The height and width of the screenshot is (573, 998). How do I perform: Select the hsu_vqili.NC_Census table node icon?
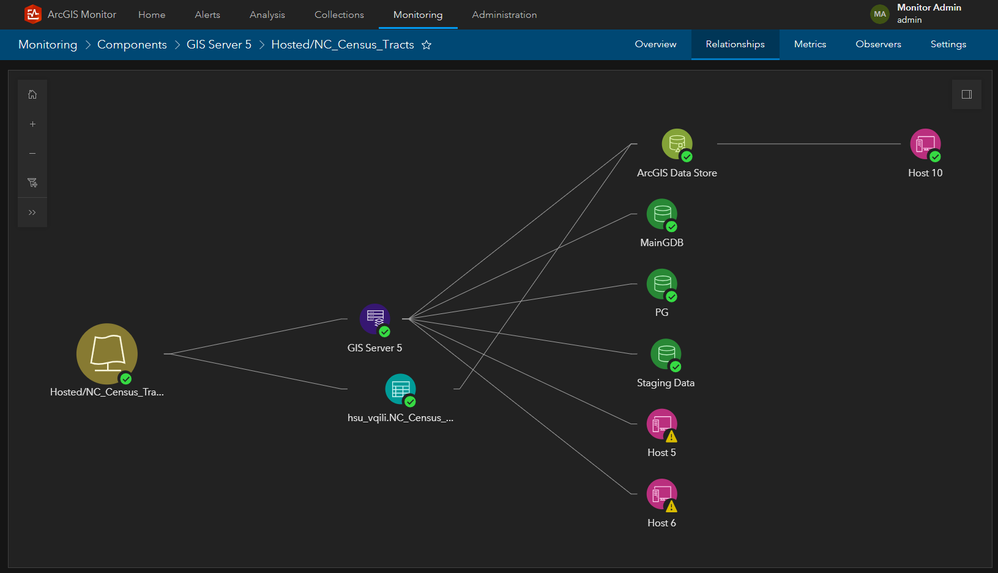(x=400, y=389)
